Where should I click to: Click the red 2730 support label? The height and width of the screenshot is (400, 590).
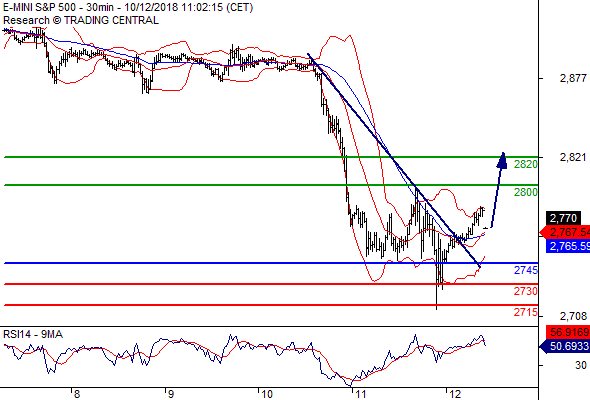tap(526, 291)
